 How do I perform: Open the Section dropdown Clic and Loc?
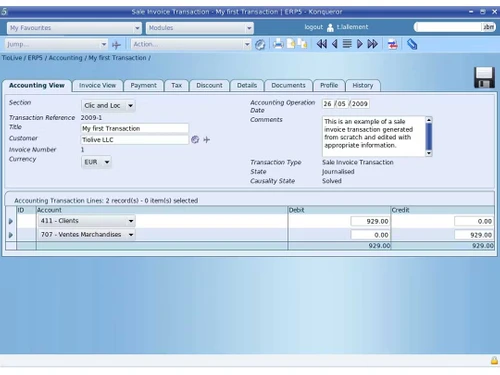108,106
